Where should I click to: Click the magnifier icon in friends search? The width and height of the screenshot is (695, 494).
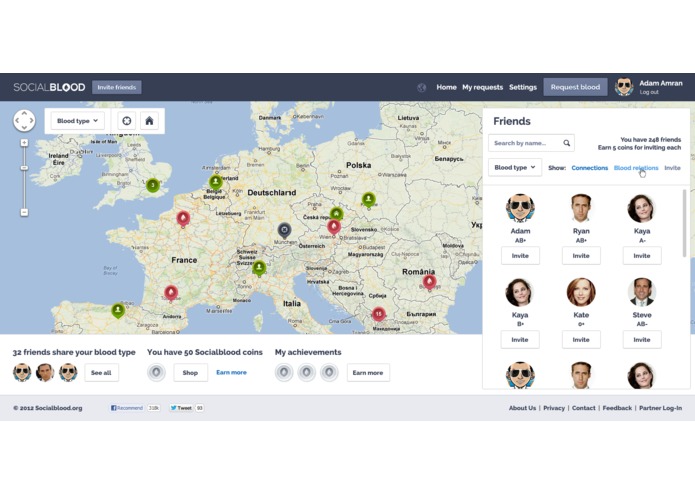point(566,143)
